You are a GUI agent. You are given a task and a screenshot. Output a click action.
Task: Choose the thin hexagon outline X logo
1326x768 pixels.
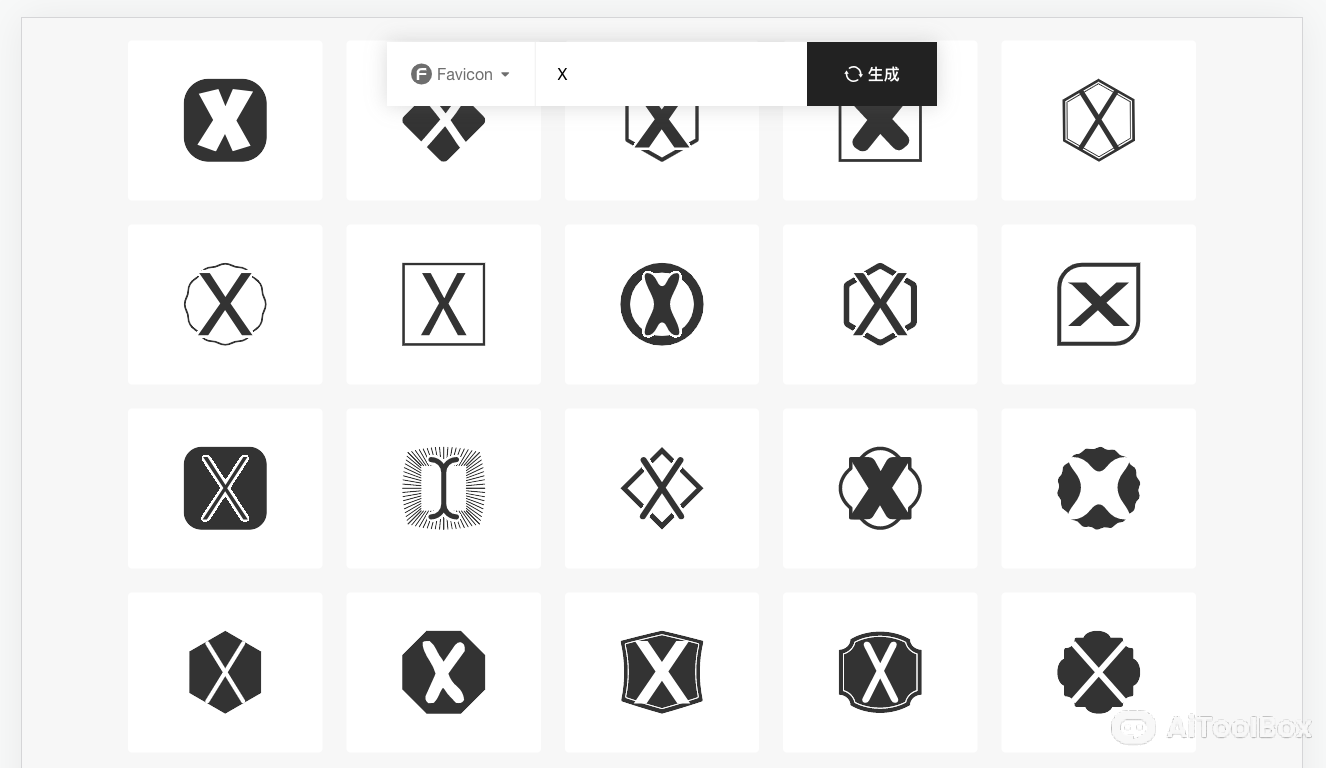pyautogui.click(x=1098, y=120)
